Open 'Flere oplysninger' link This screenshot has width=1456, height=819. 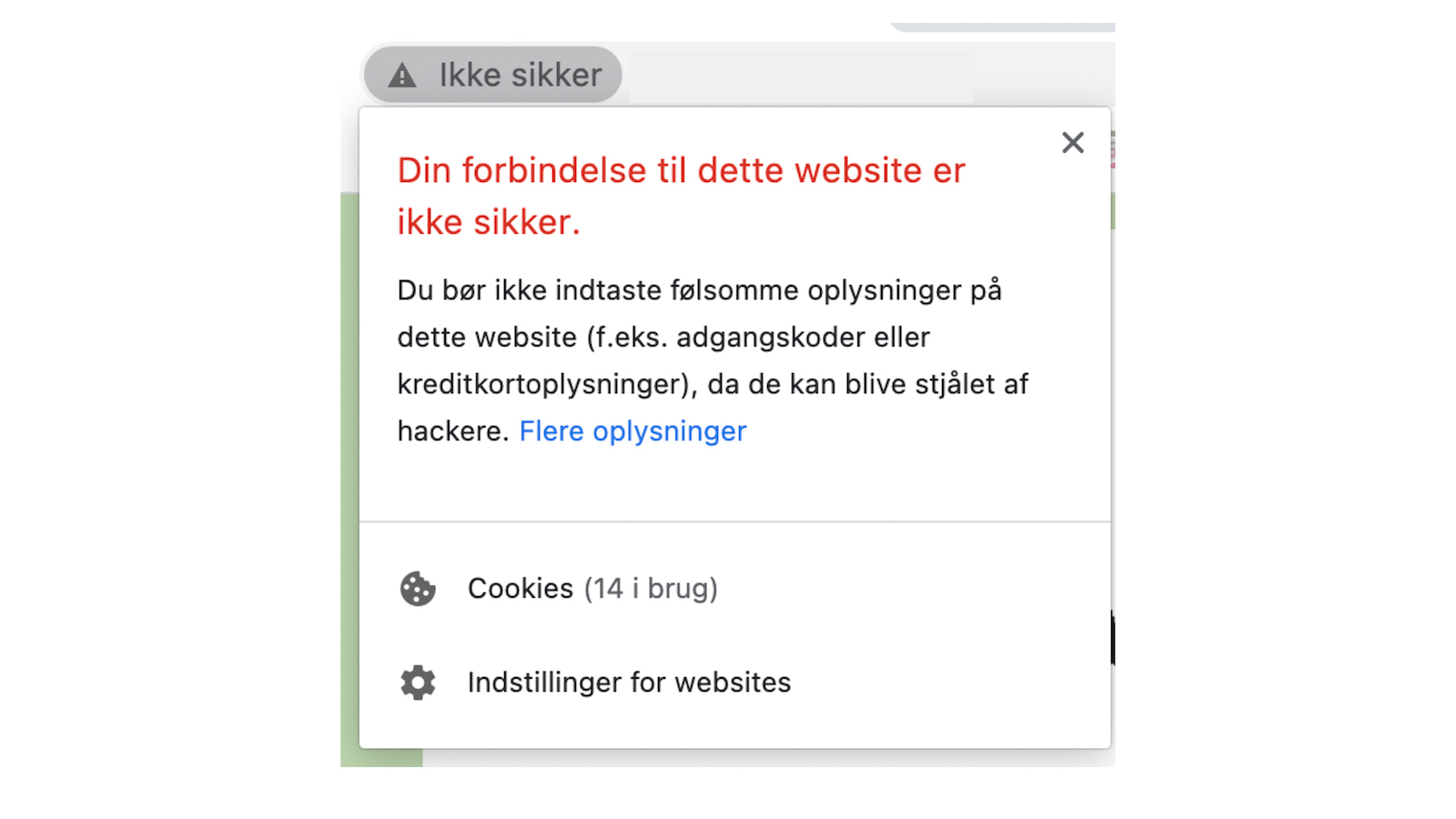[632, 430]
